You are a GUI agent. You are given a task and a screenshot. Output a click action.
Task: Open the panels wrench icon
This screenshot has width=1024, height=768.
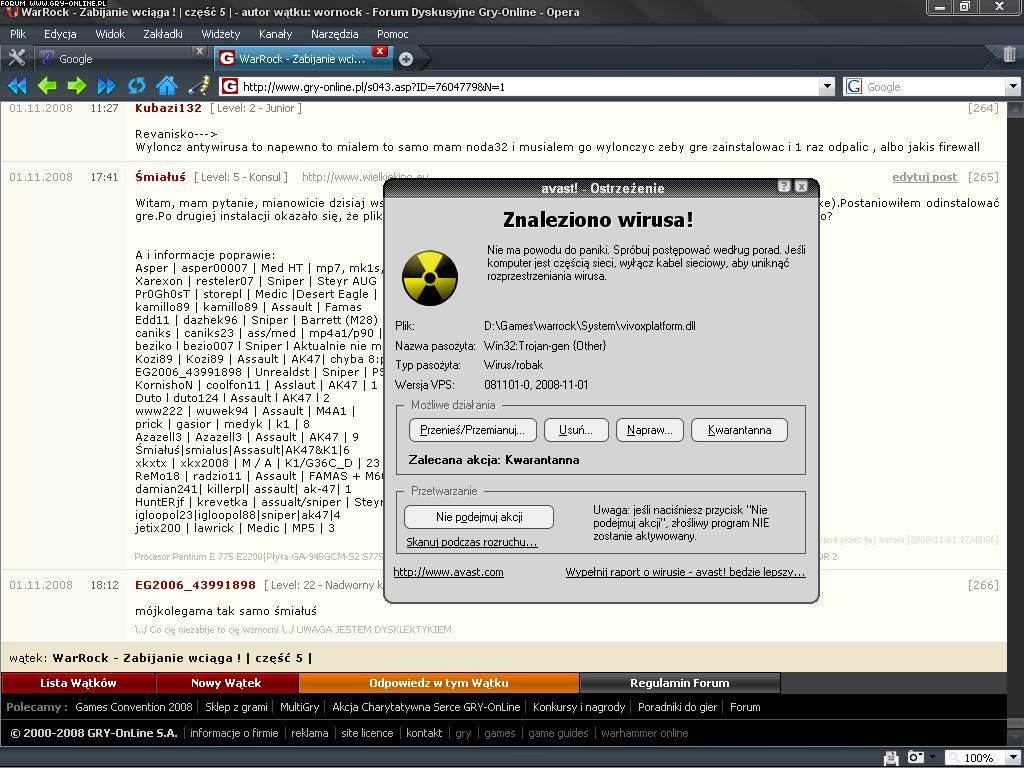(16, 57)
